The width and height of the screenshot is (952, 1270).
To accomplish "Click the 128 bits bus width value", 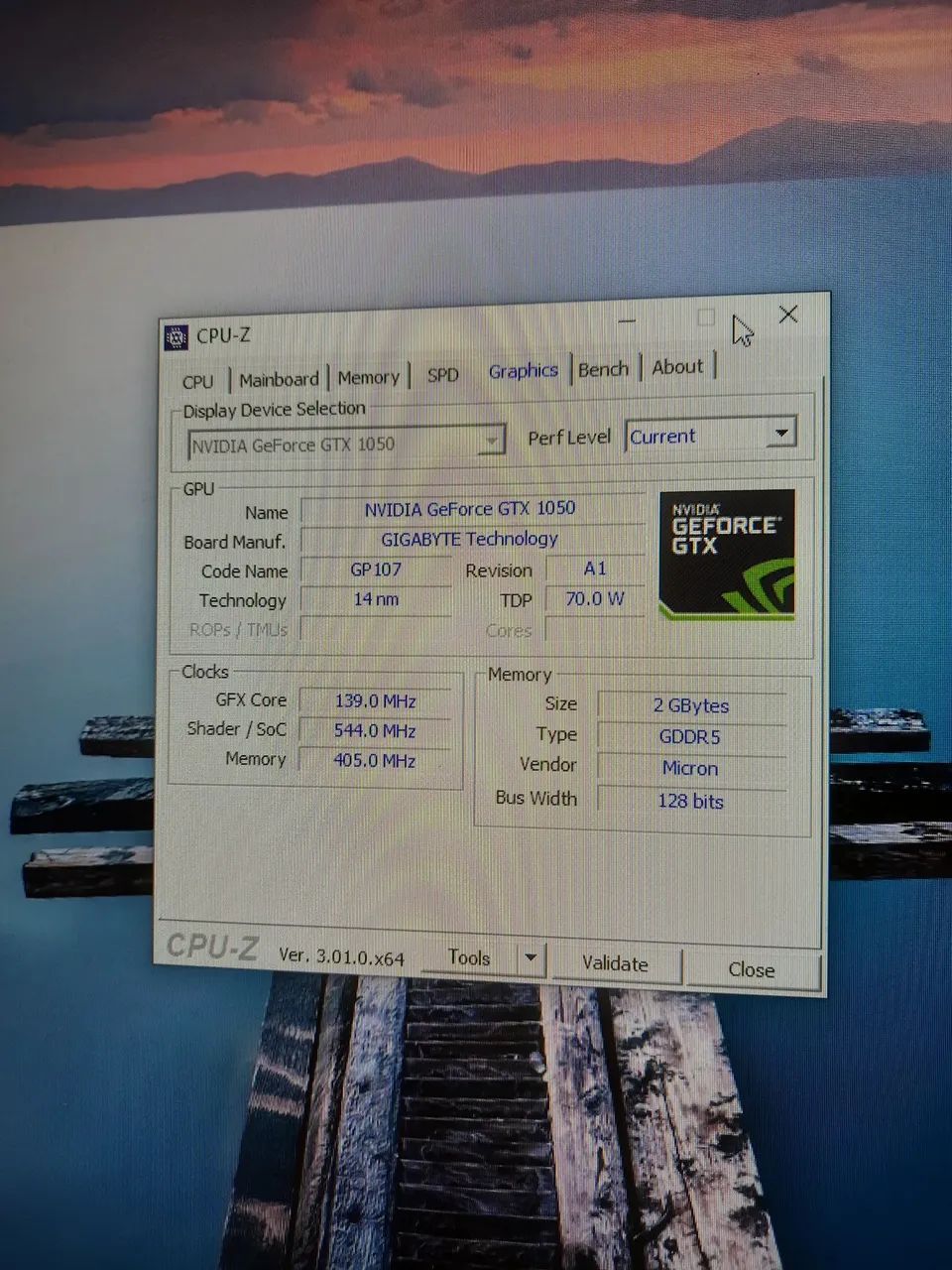I will [x=690, y=801].
